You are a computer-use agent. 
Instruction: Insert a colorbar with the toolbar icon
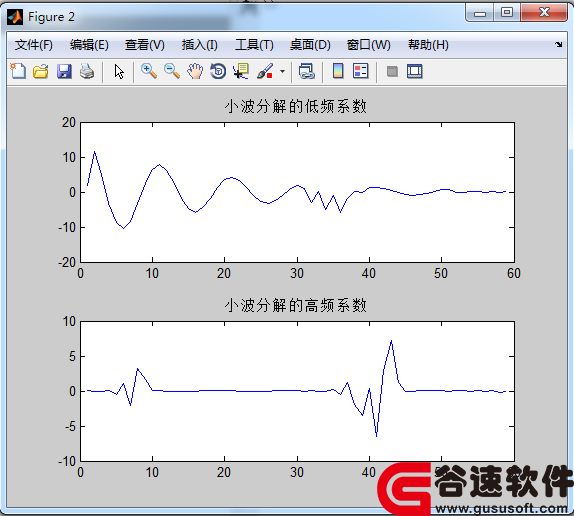point(338,71)
